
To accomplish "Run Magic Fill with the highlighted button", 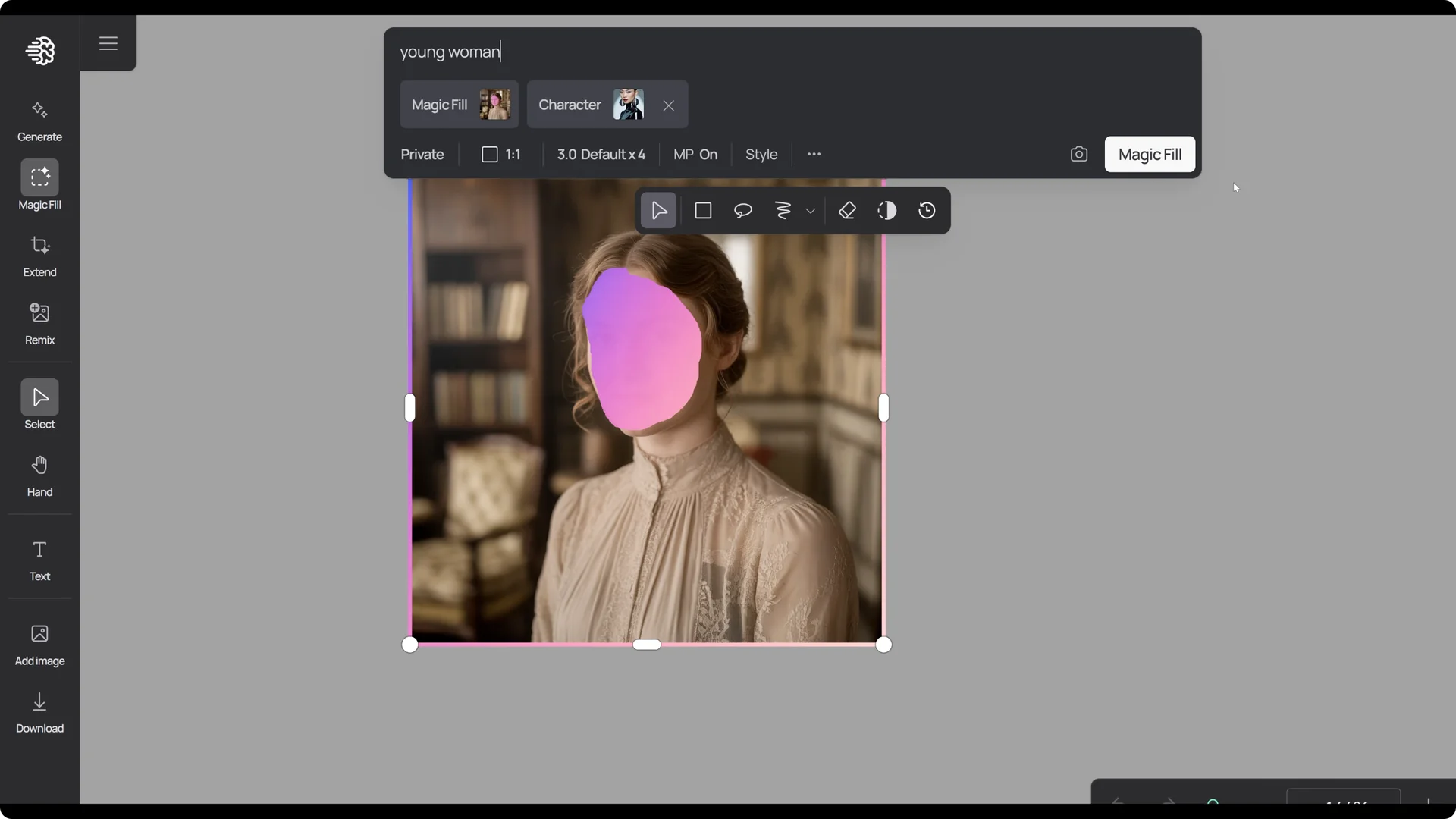I will point(1149,154).
